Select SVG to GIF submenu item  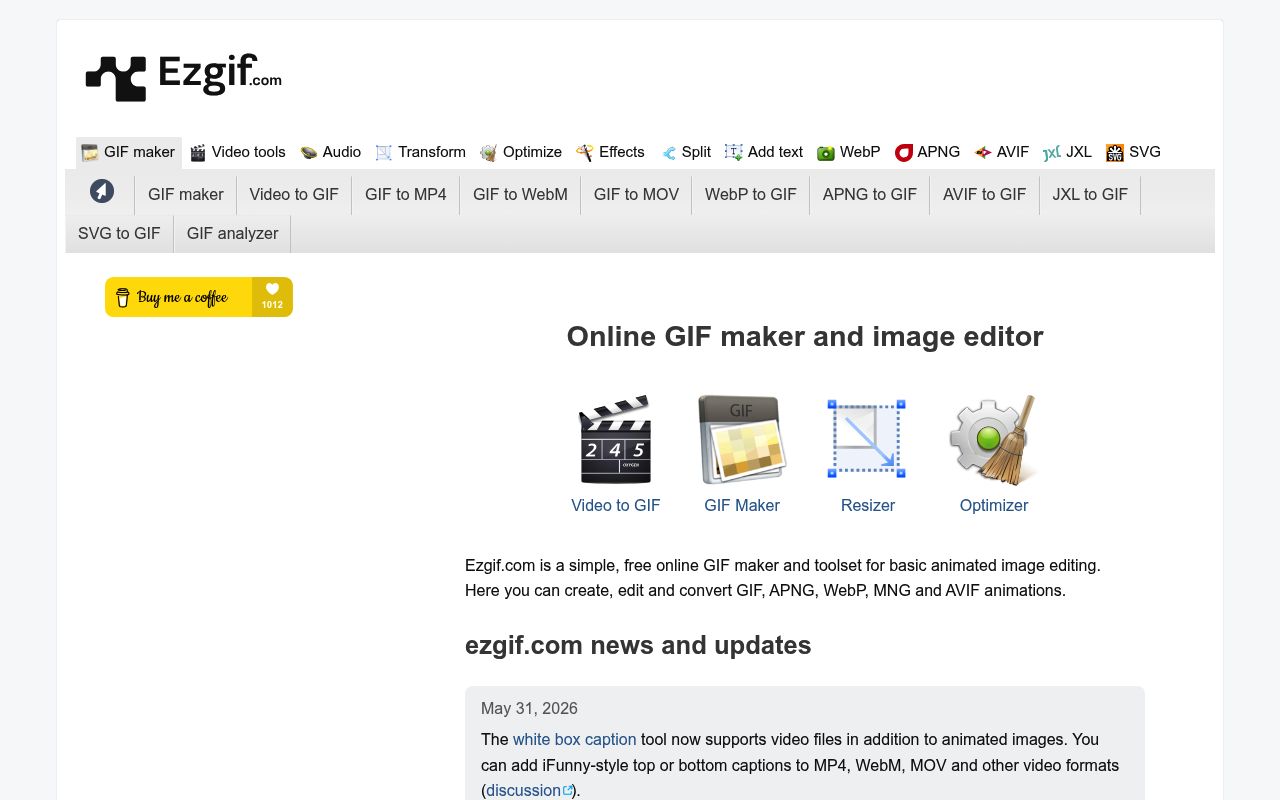coord(119,233)
